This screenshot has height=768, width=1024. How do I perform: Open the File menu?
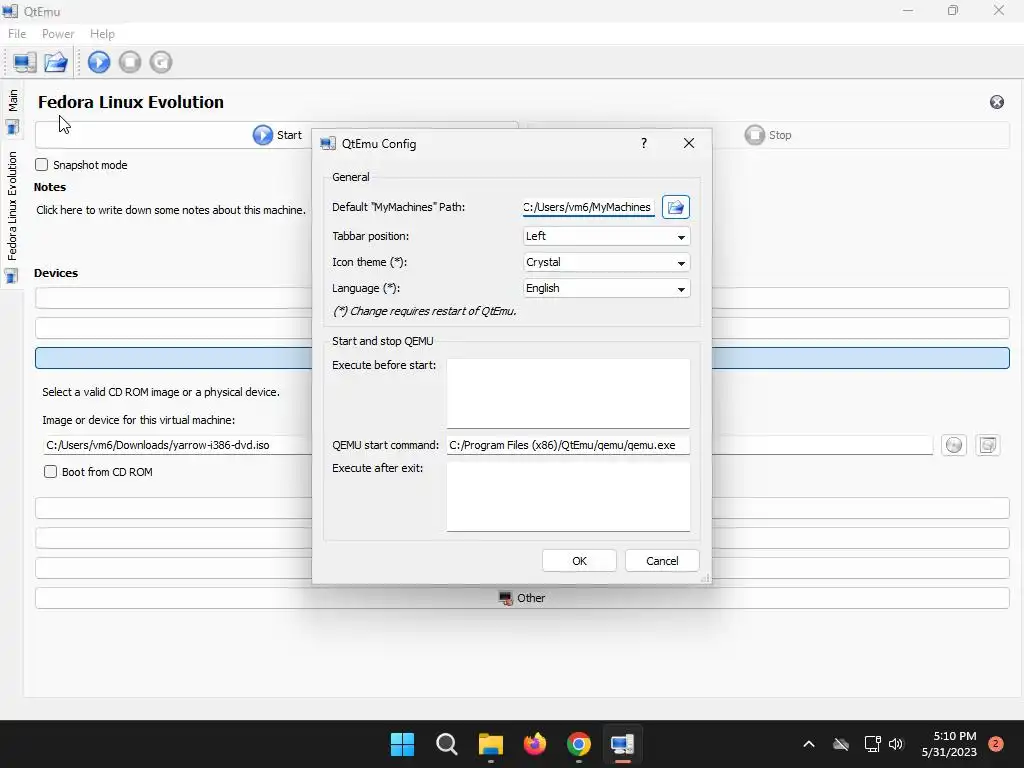coord(17,34)
